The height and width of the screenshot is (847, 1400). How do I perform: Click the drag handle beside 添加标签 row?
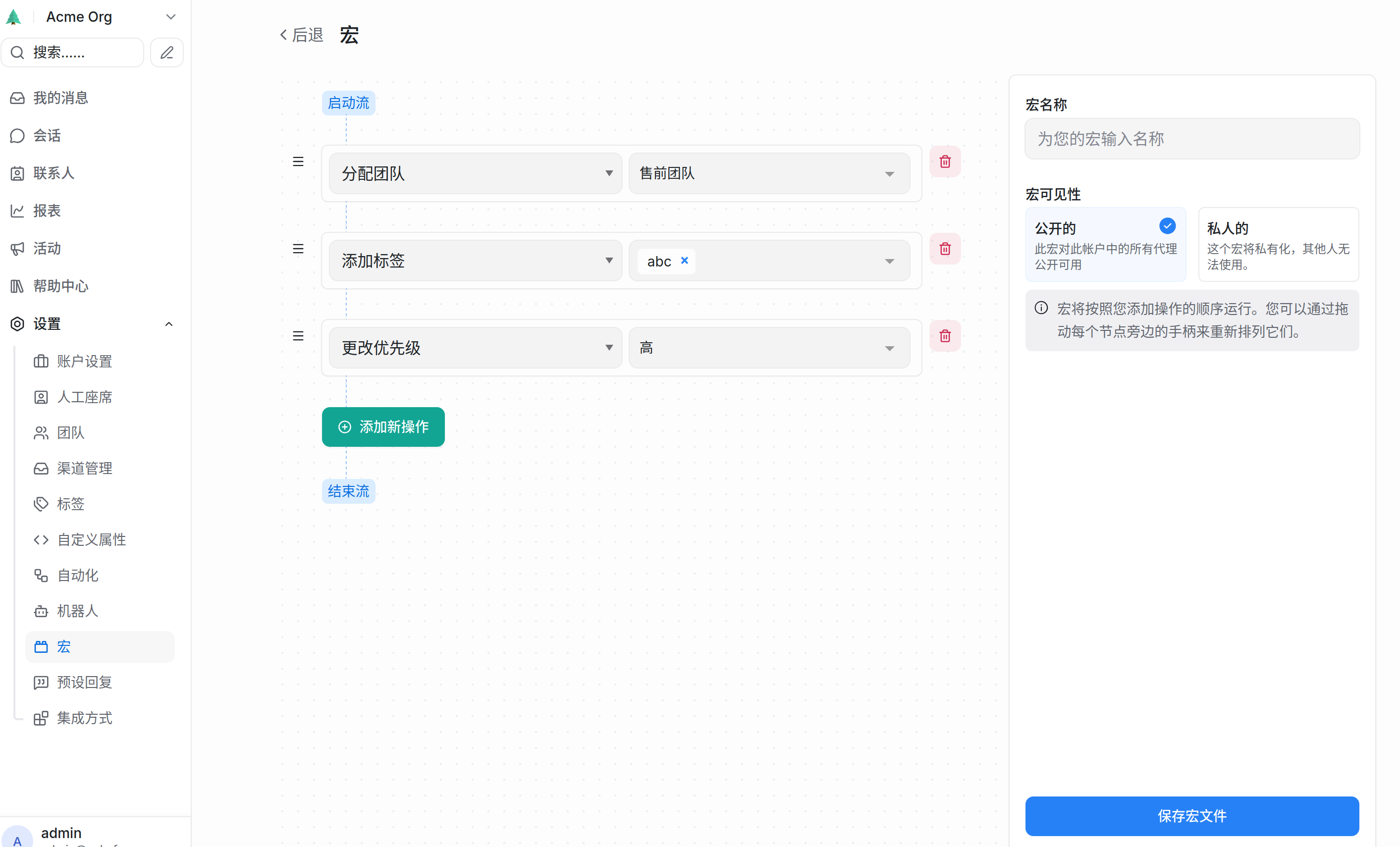pos(298,249)
